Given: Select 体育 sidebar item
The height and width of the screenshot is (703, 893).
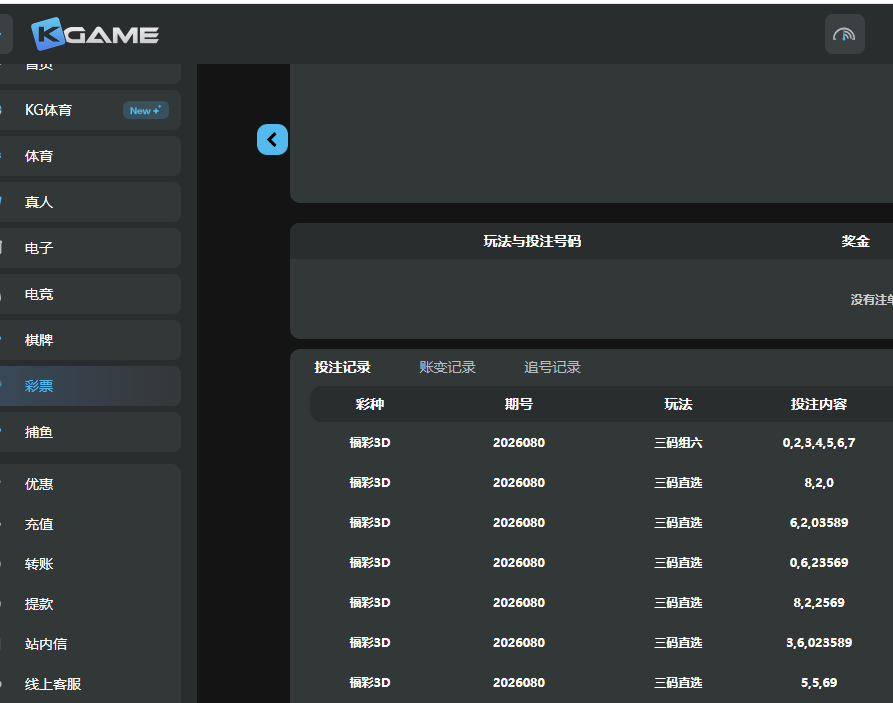Looking at the screenshot, I should (39, 156).
